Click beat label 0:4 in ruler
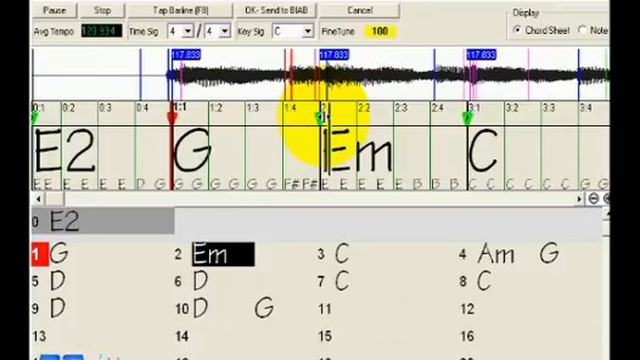The image size is (640, 360). click(x=142, y=108)
